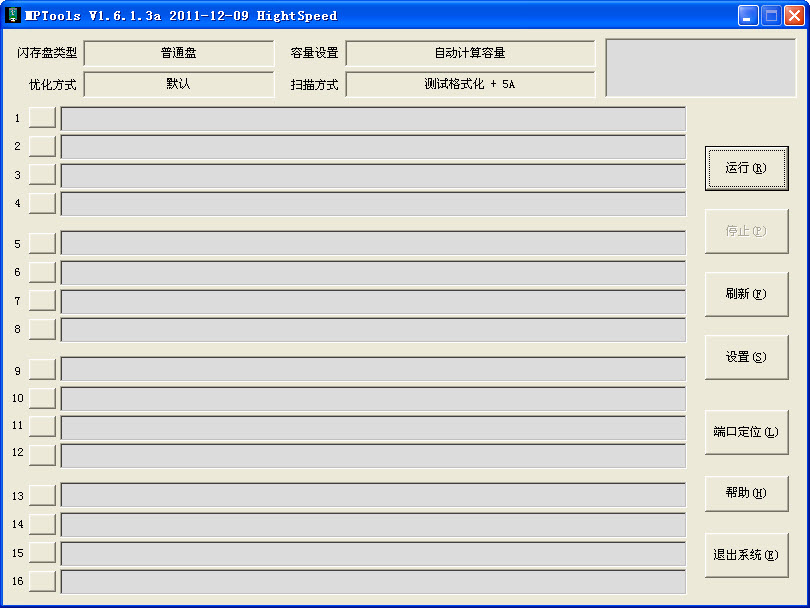Viewport: 810px width, 608px height.
Task: Click the 端口定位 (L) port locate button
Action: point(746,432)
